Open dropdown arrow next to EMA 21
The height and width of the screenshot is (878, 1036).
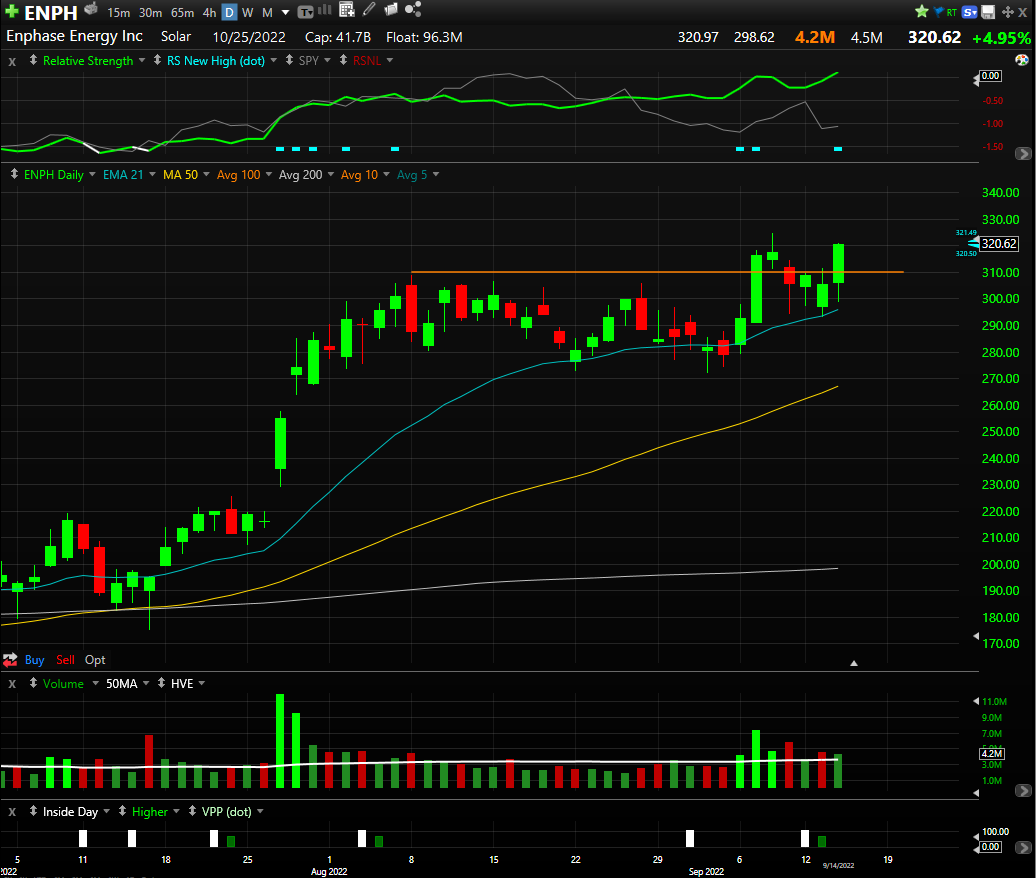tap(152, 174)
